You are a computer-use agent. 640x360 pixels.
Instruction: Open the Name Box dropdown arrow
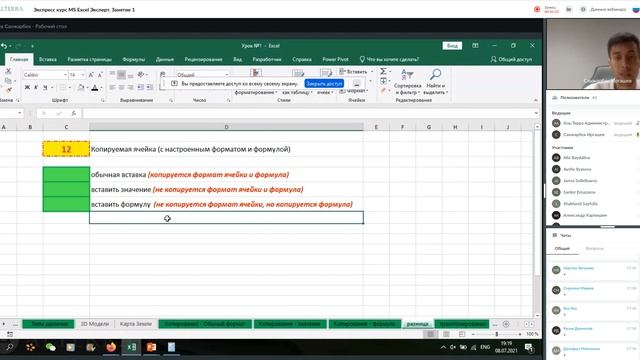(20, 113)
